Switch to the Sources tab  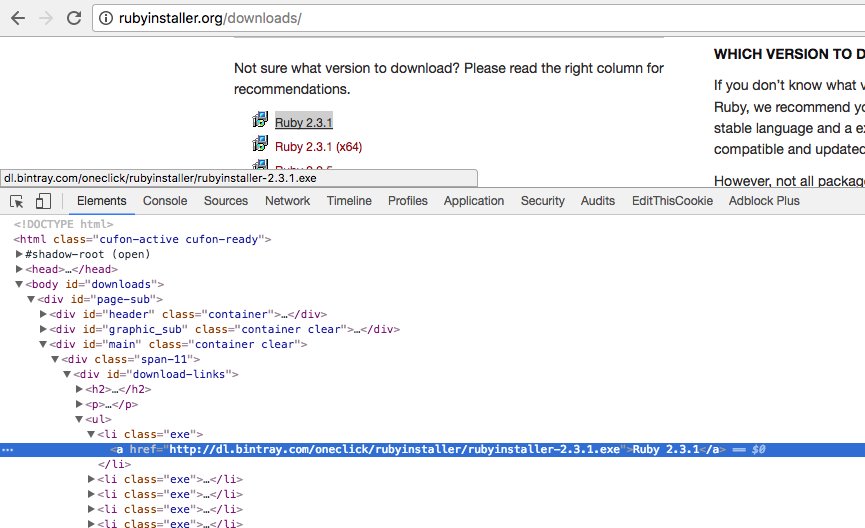pyautogui.click(x=226, y=201)
